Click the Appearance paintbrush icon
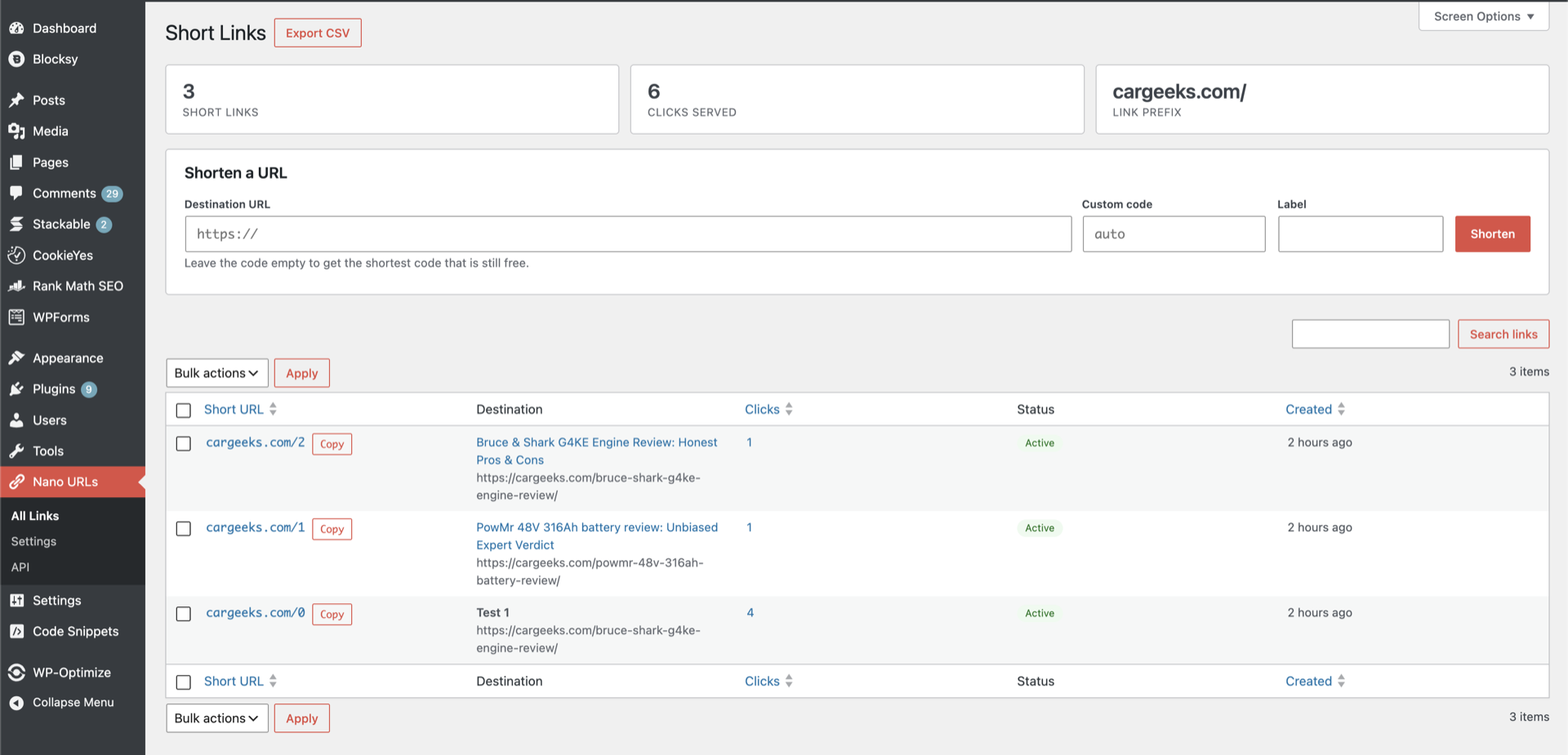 point(16,358)
